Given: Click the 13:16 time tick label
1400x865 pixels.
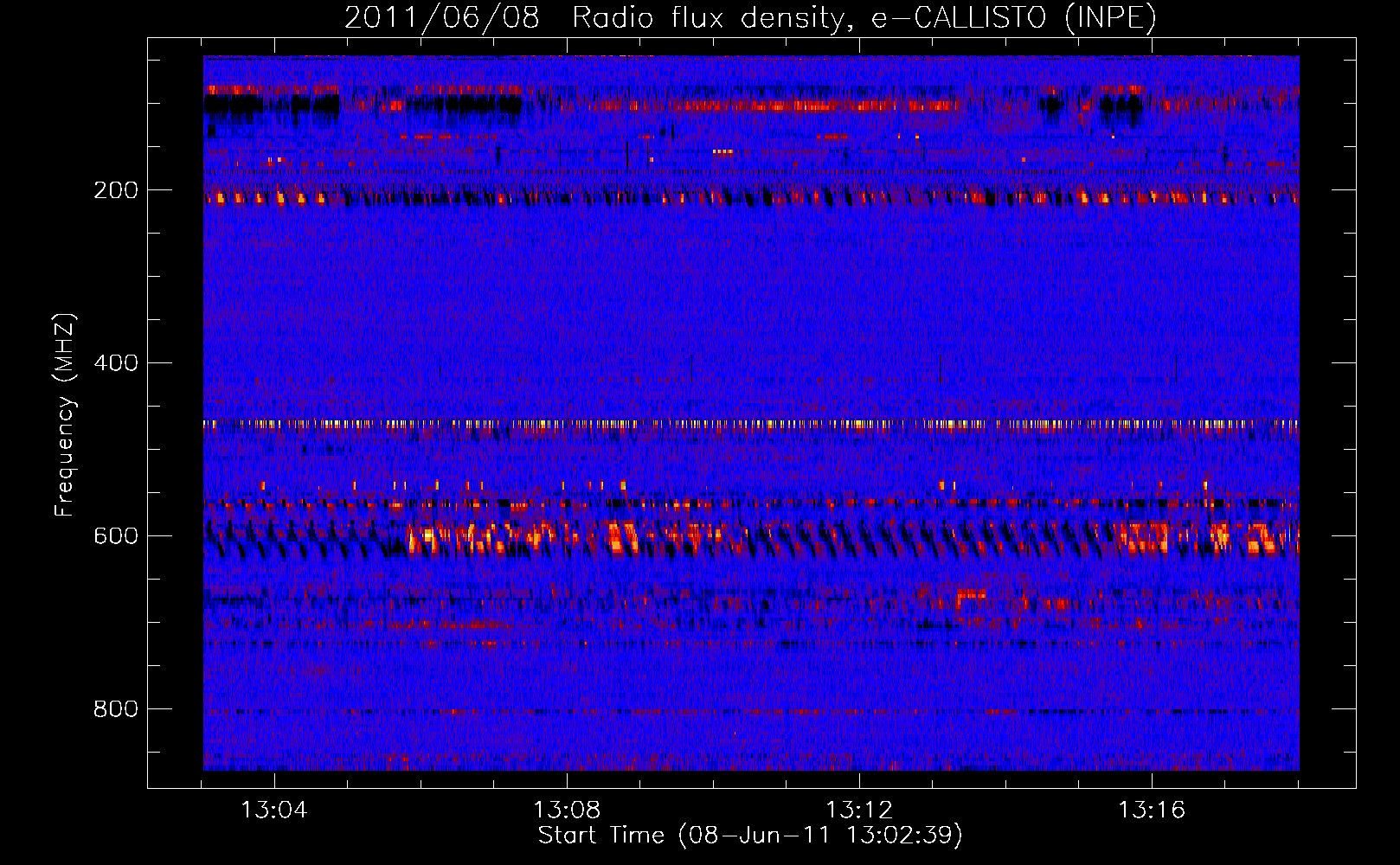Looking at the screenshot, I should point(1152,810).
